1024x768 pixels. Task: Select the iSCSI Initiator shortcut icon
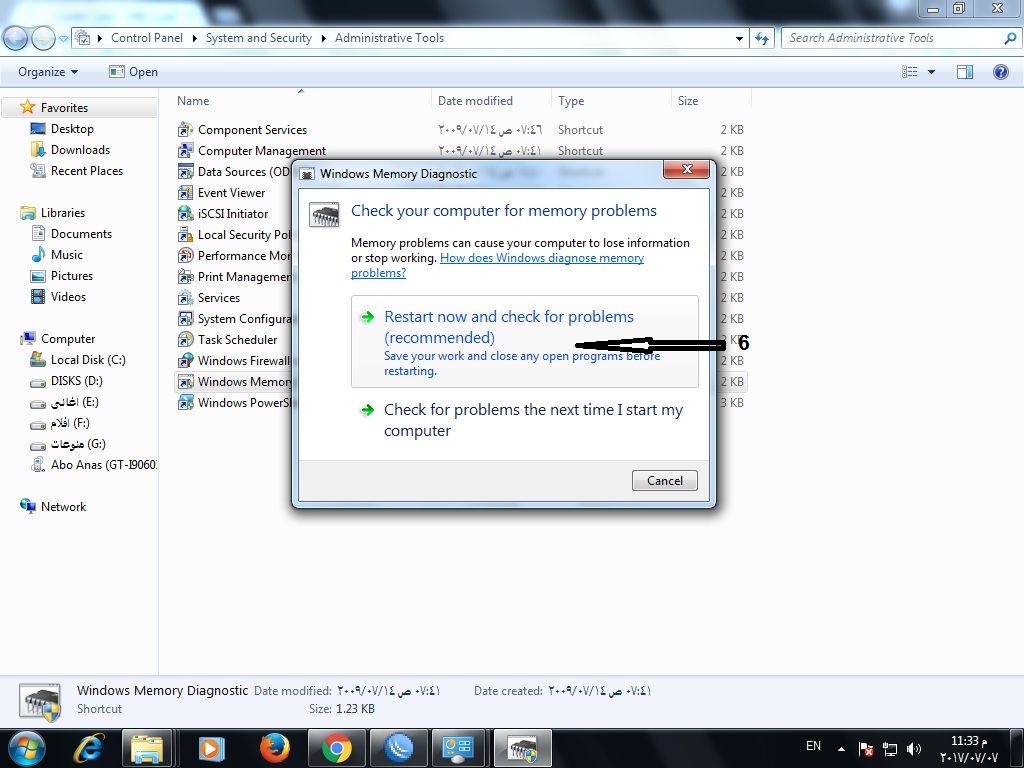click(x=185, y=214)
